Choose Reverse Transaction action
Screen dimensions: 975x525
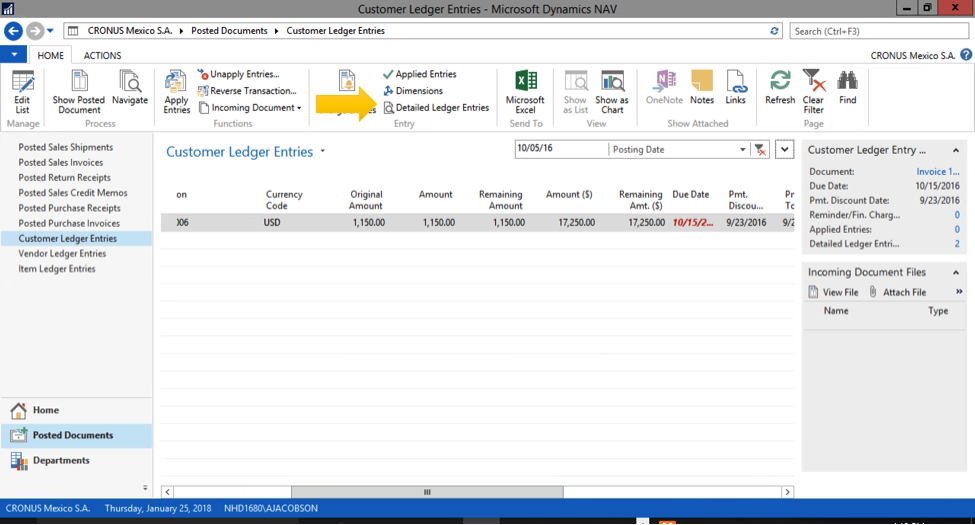247,91
